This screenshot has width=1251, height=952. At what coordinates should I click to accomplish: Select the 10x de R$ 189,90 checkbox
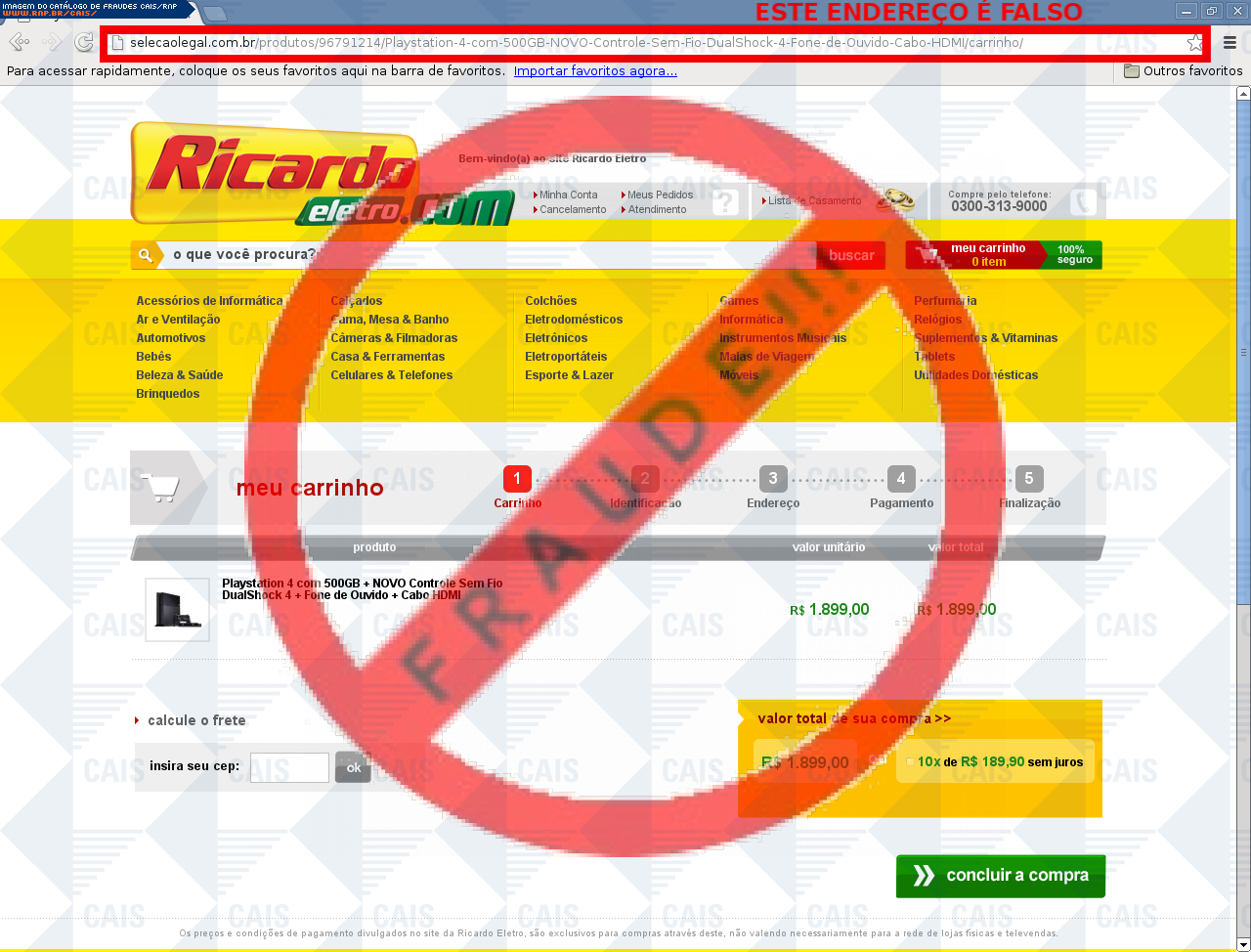[910, 761]
